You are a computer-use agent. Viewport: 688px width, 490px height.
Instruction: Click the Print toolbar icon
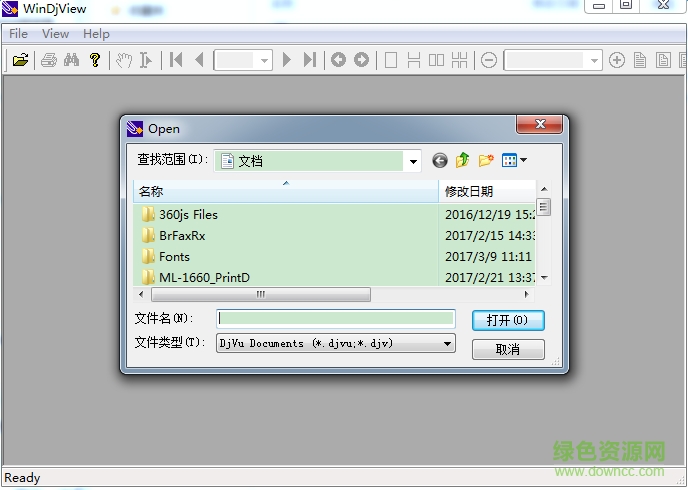point(49,60)
